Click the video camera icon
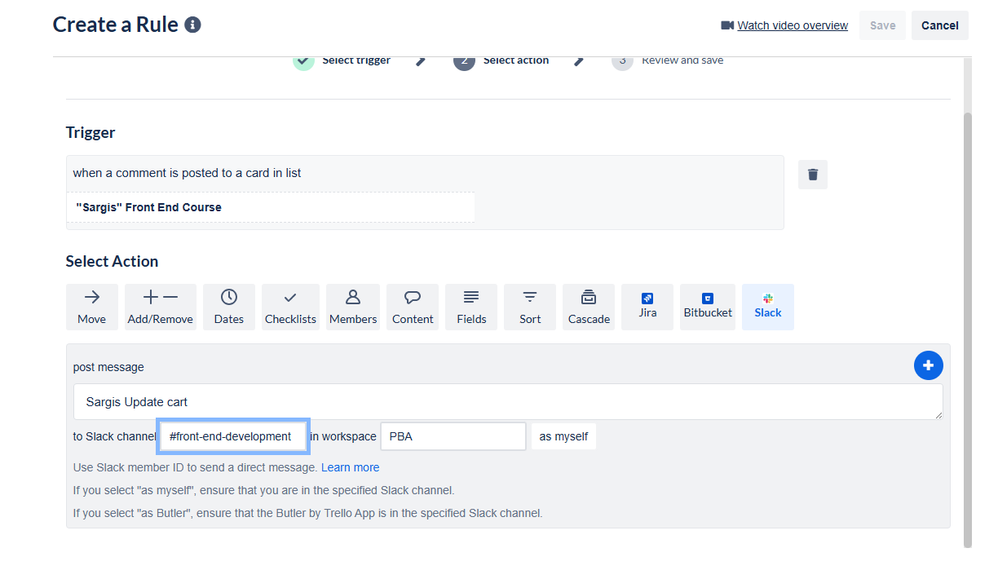 (x=727, y=25)
